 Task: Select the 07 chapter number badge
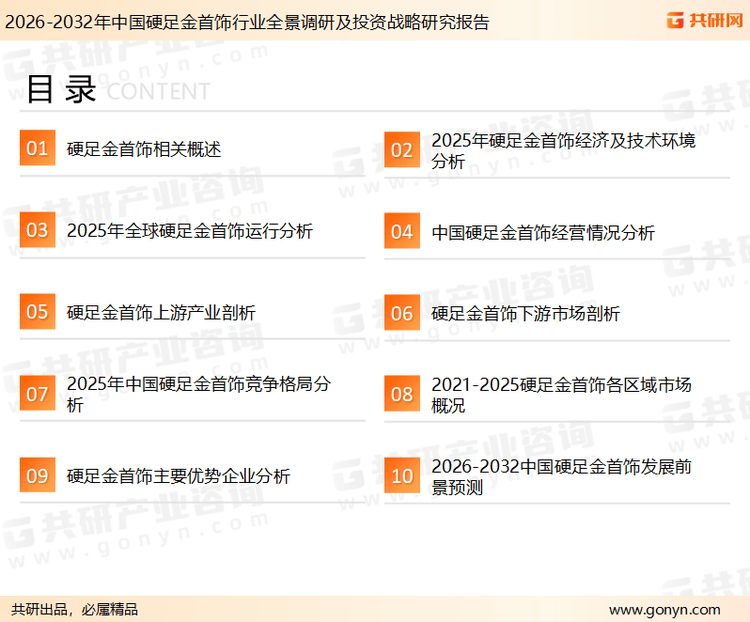point(37,394)
